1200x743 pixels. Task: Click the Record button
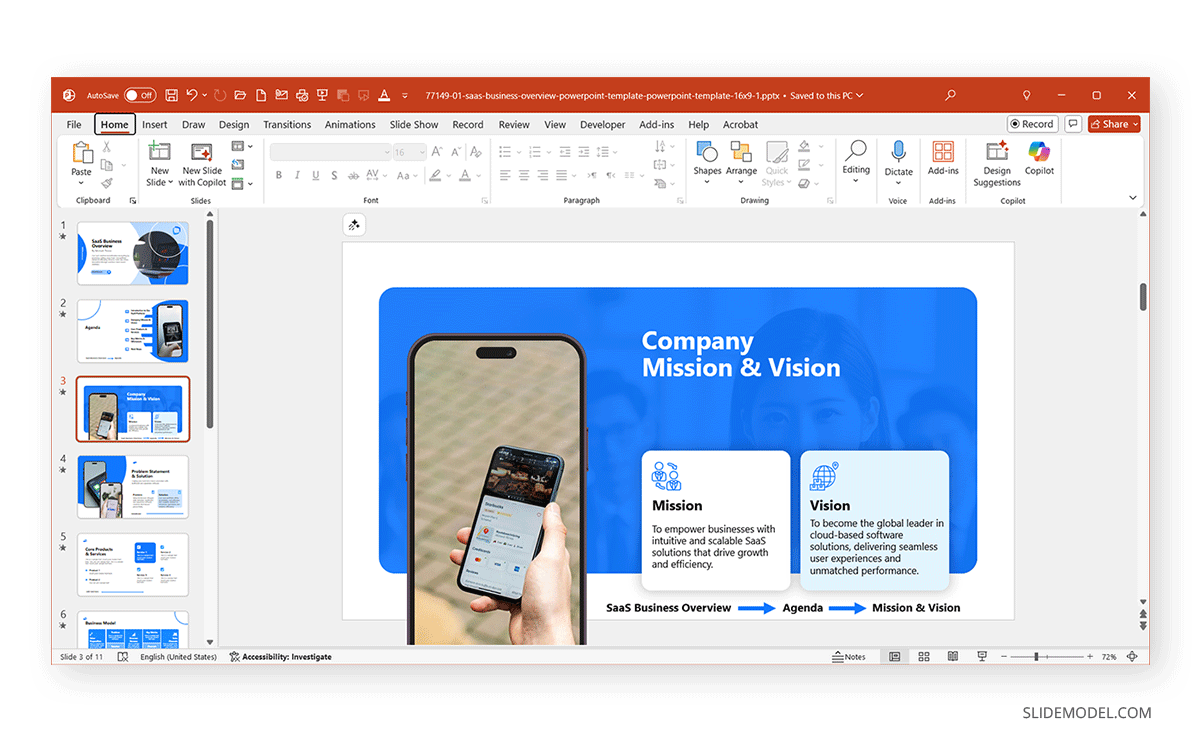coord(1032,123)
